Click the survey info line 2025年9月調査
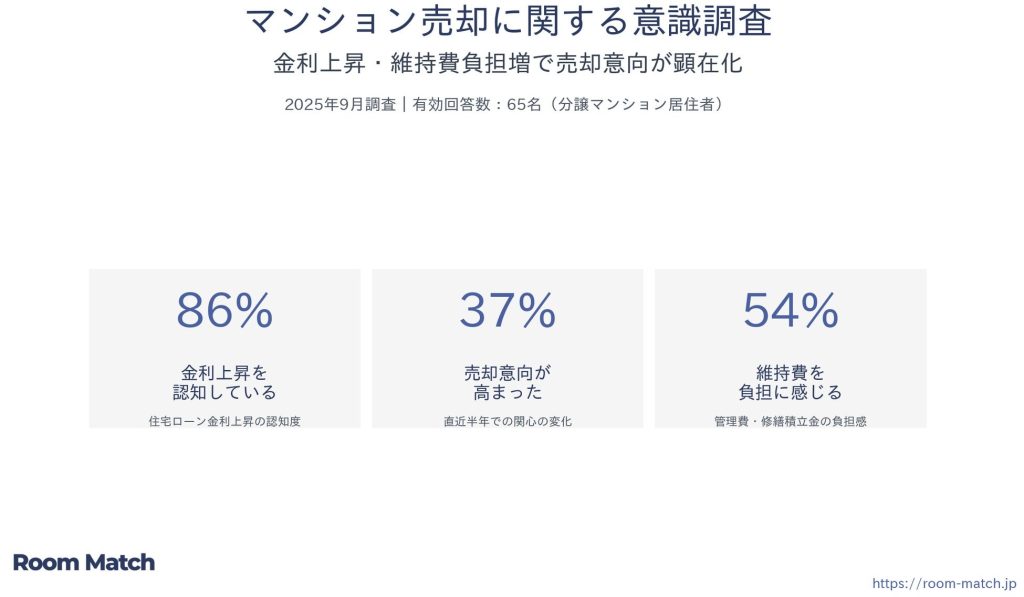1024x597 pixels. click(x=340, y=105)
